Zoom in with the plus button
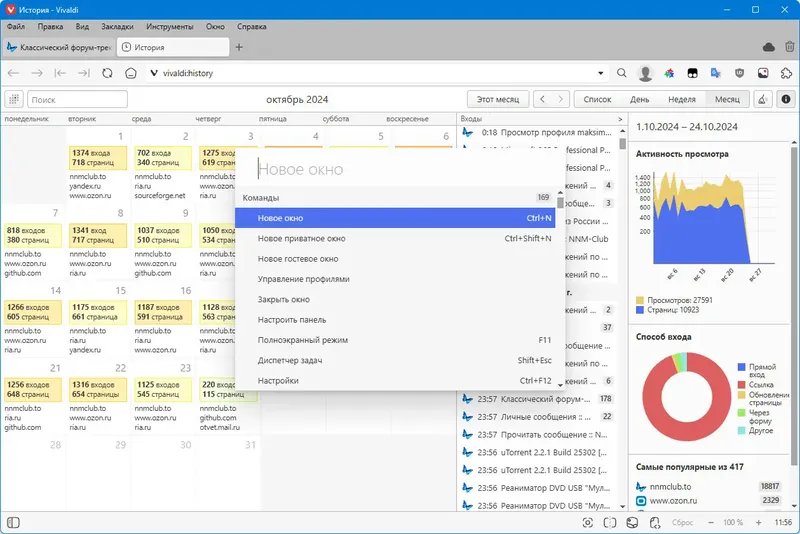The height and width of the screenshot is (534, 800). pos(759,522)
